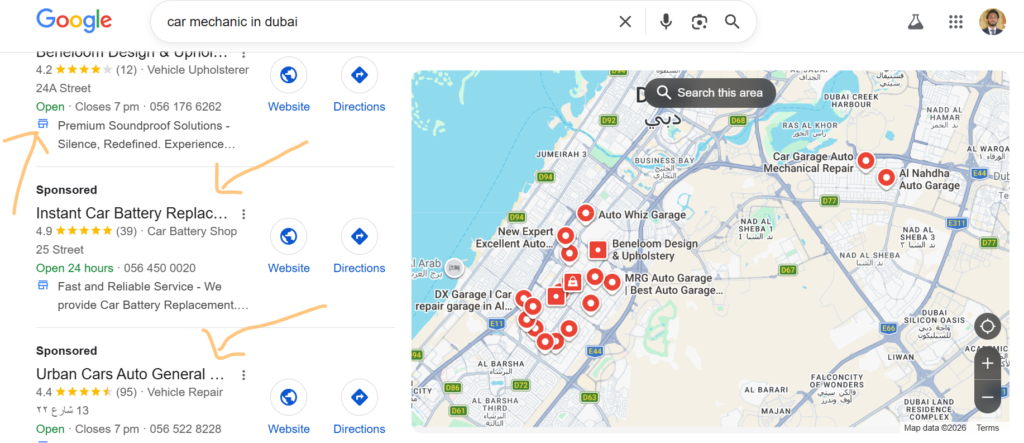This screenshot has width=1024, height=443.
Task: Open the Urban Cars Auto General listing title
Action: [128, 375]
